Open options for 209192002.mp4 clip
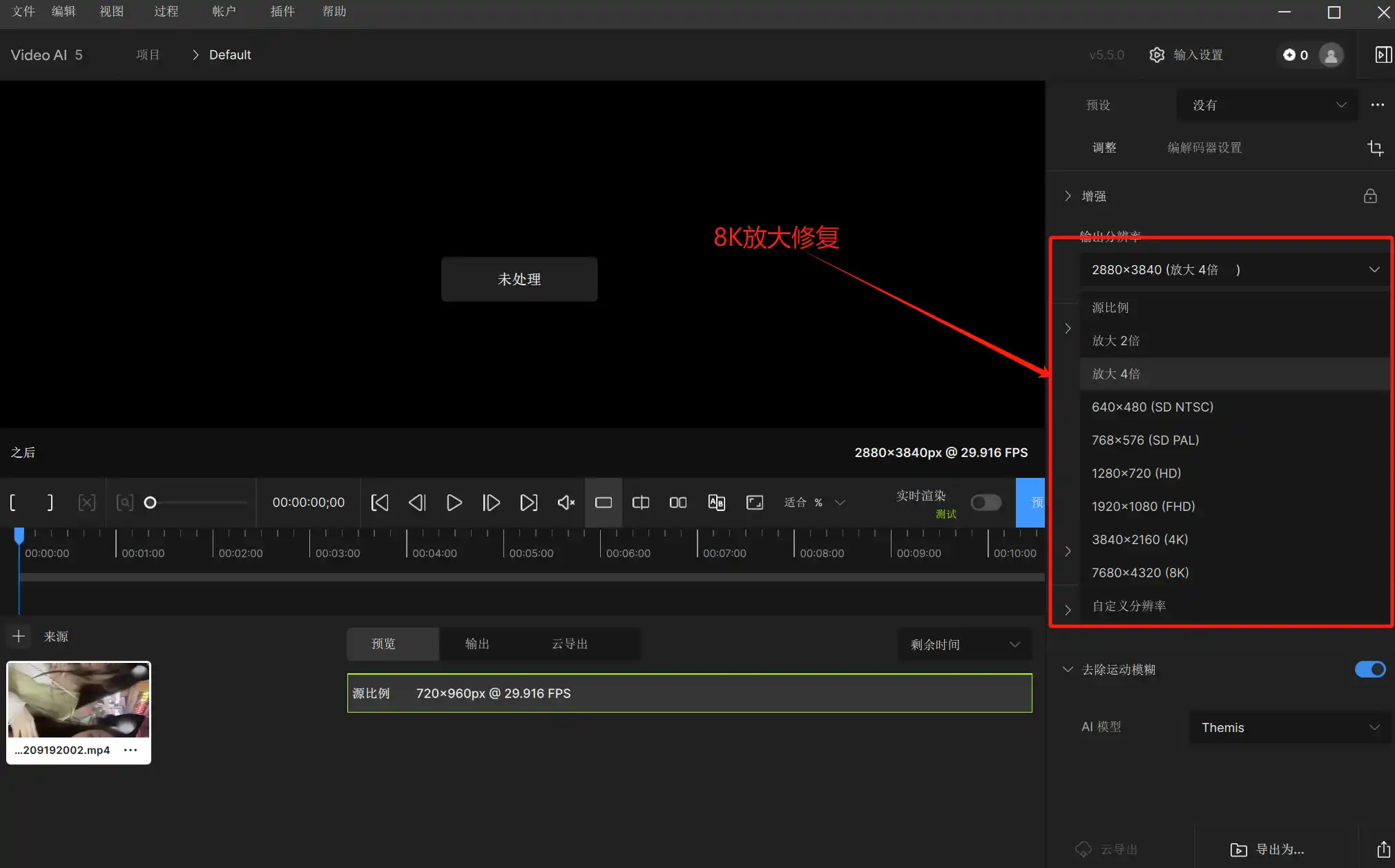 click(131, 750)
